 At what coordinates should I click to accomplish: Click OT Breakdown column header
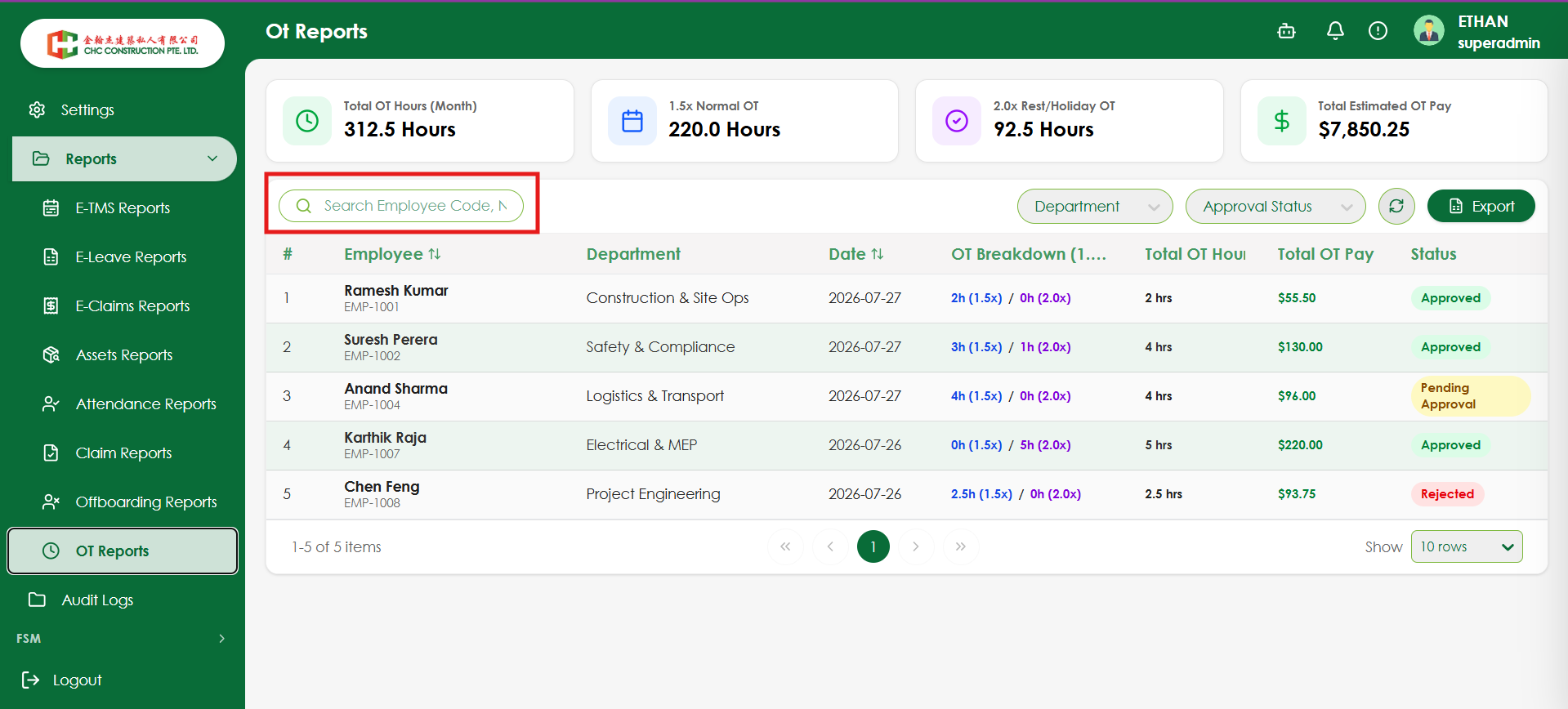pos(1029,254)
